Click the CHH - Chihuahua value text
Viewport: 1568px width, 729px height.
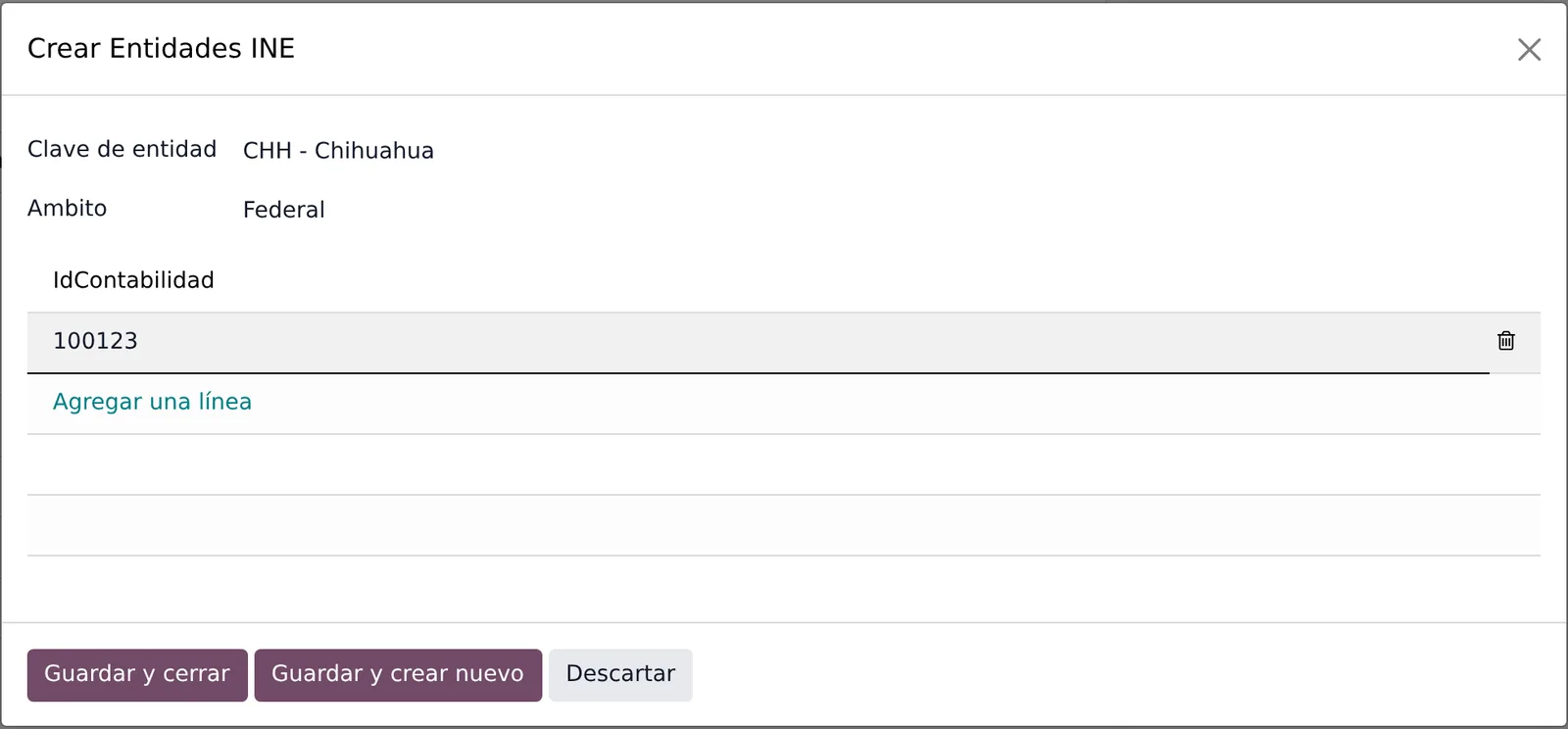[x=338, y=150]
